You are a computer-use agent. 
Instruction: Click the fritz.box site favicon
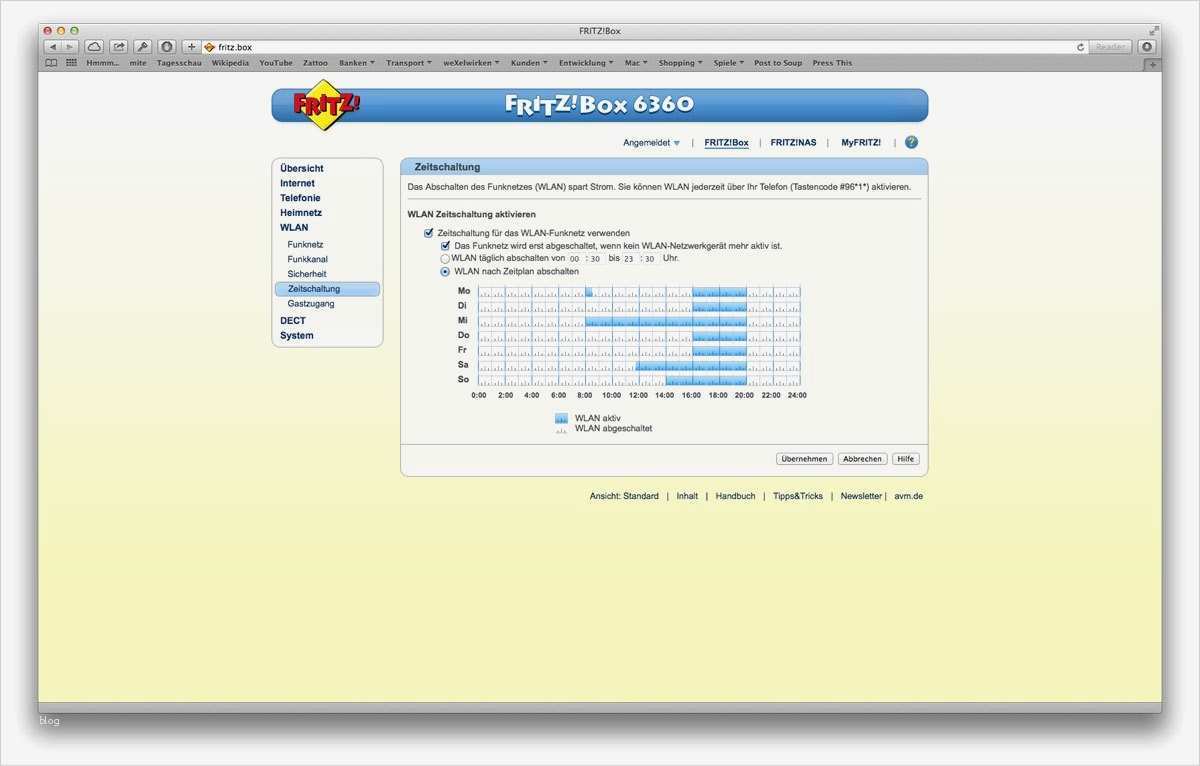click(209, 47)
